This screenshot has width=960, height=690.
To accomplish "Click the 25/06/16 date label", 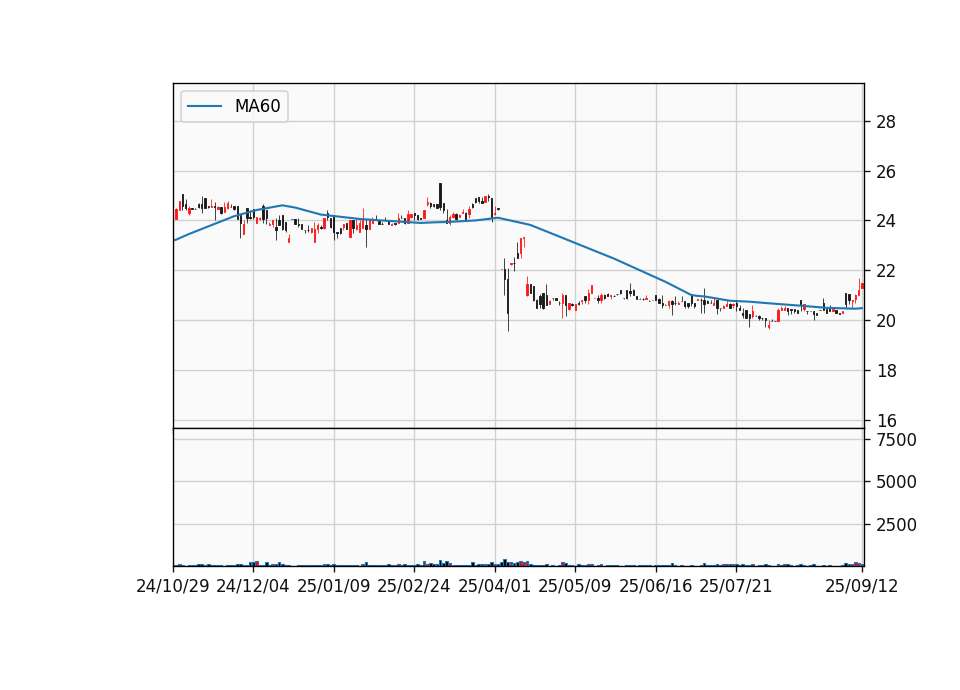I will point(656,587).
